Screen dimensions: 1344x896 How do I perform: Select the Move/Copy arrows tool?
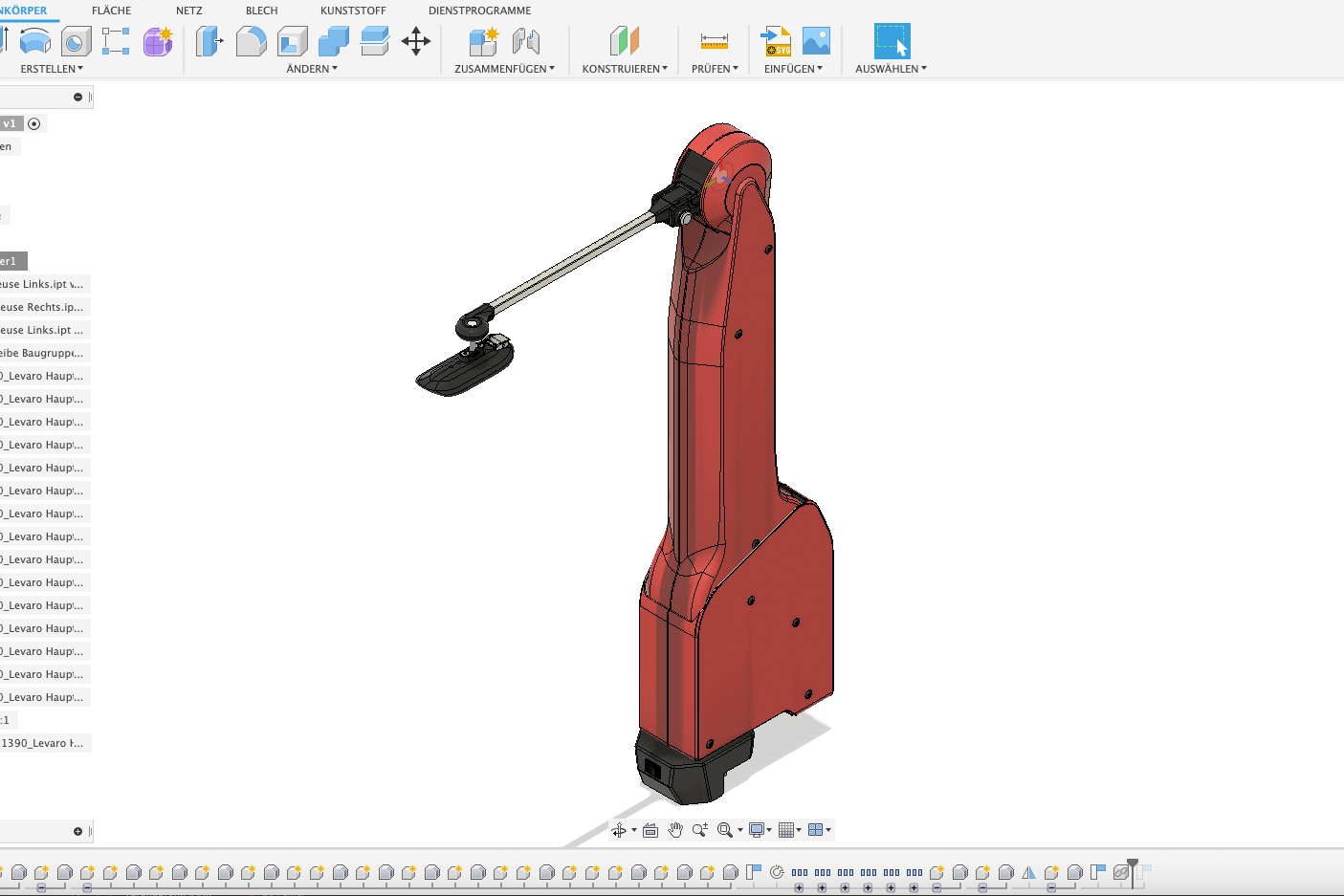[416, 41]
